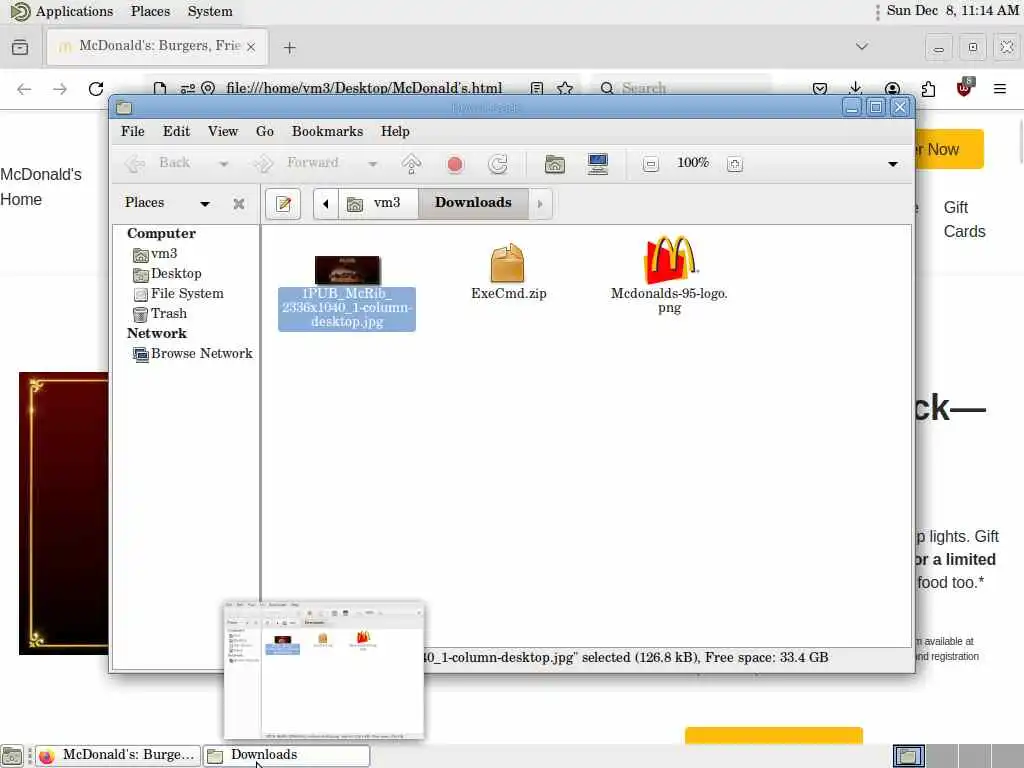Open the view mode dropdown arrow

(x=893, y=164)
